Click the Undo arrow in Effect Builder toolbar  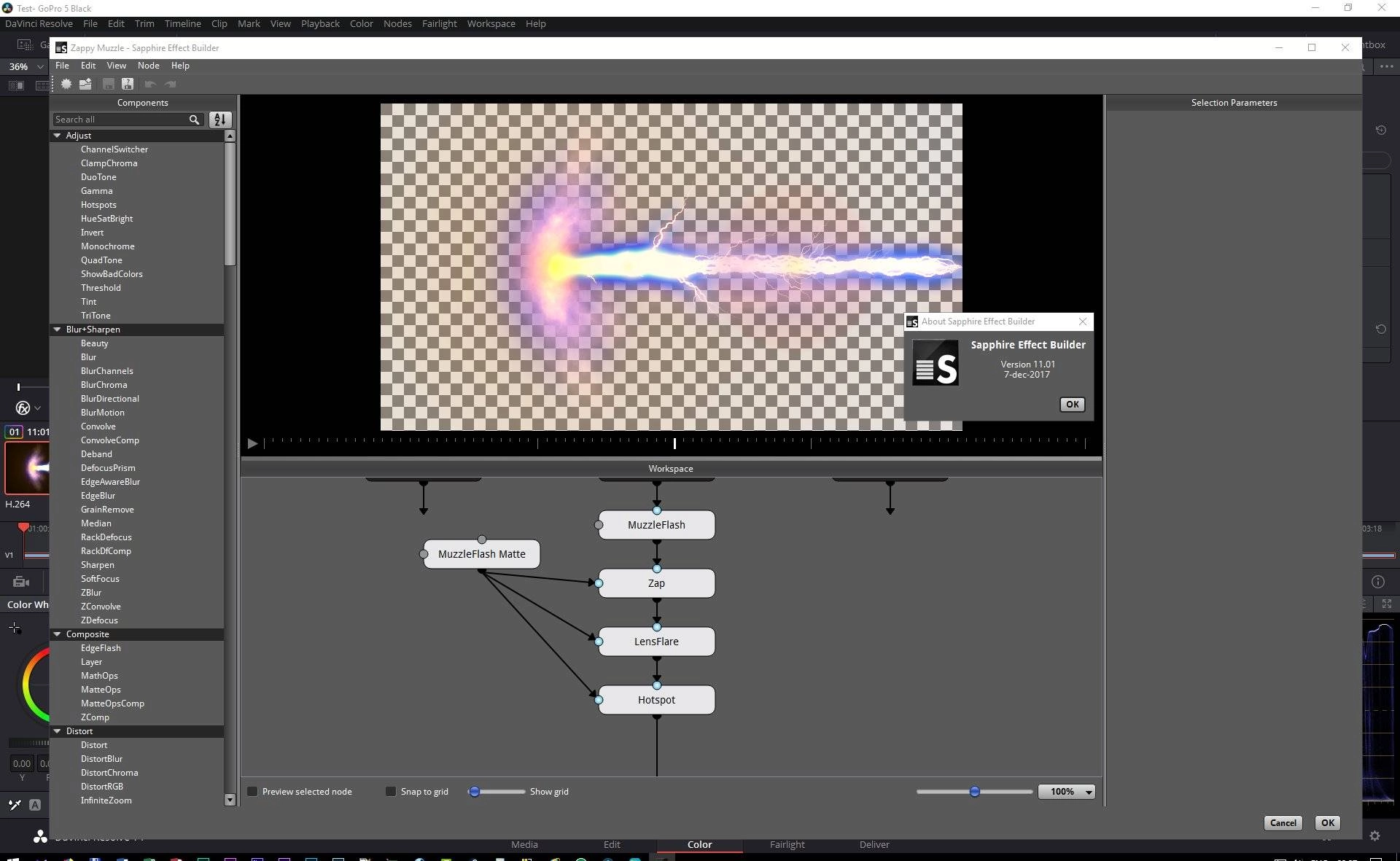[150, 84]
